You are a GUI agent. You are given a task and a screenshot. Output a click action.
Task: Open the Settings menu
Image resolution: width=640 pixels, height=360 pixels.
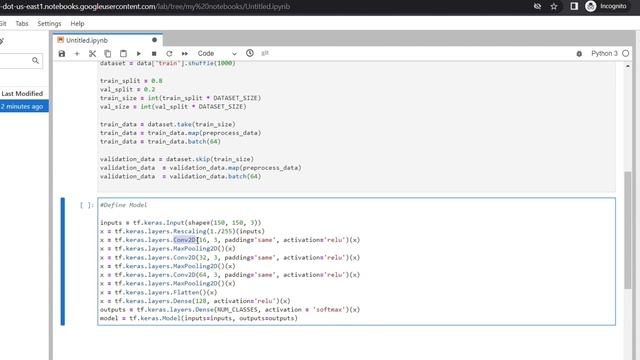(x=49, y=24)
